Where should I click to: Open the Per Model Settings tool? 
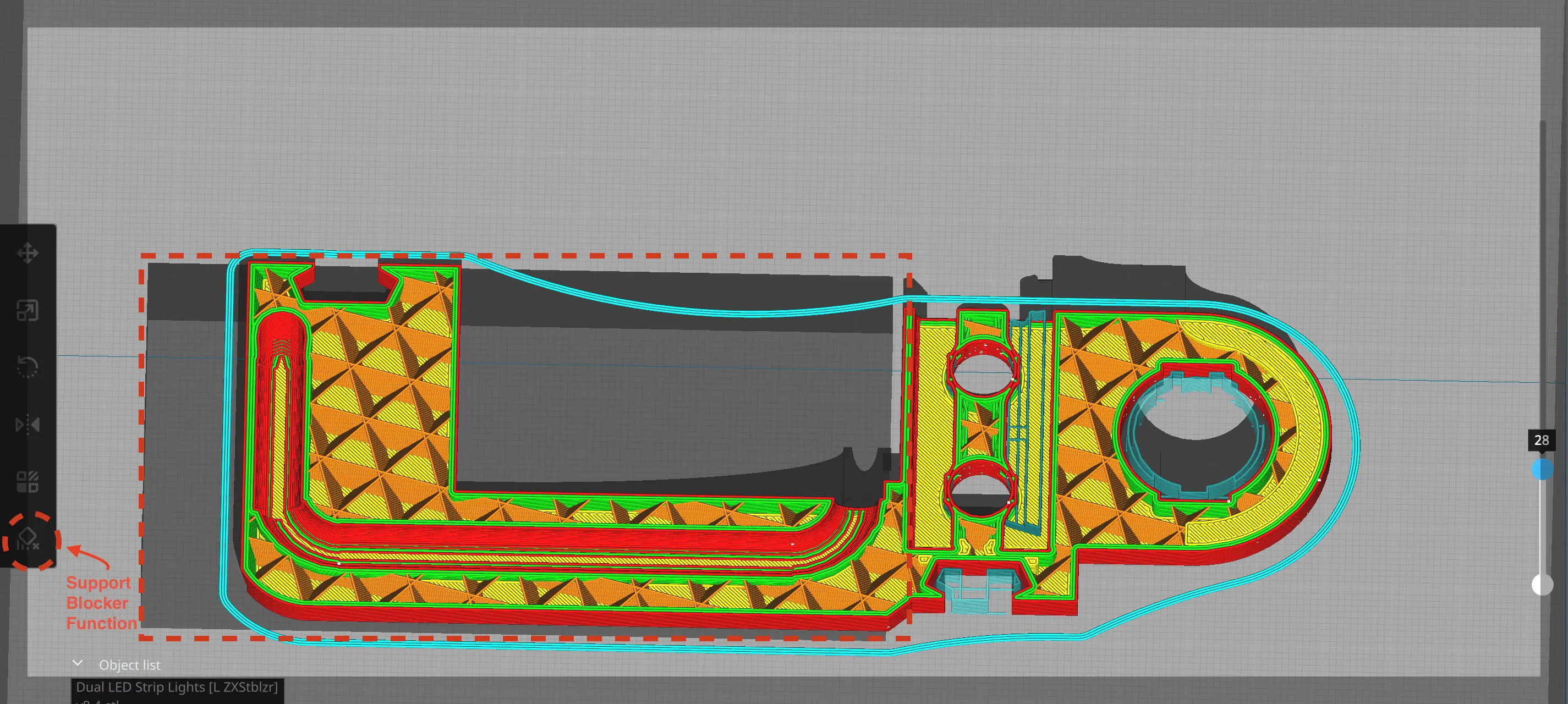point(28,481)
